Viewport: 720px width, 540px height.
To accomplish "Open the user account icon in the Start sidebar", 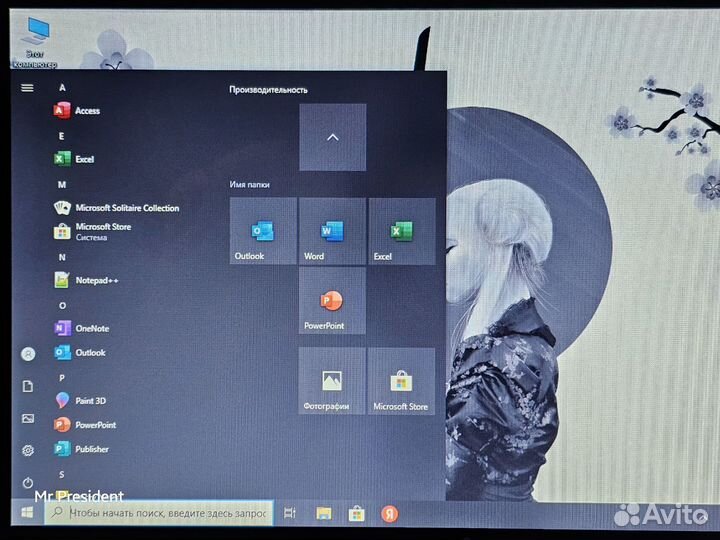I will pyautogui.click(x=28, y=354).
